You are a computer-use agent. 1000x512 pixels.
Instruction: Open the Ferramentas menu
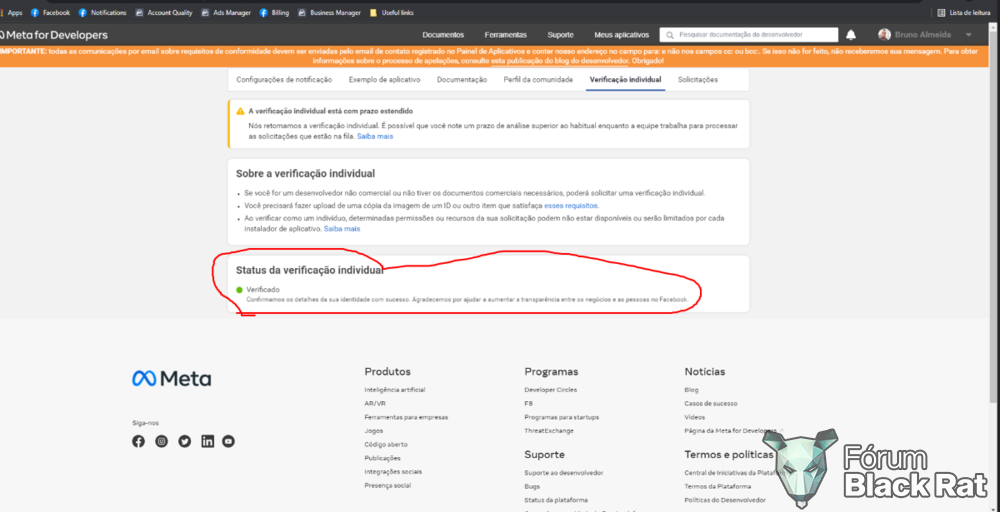click(x=505, y=35)
